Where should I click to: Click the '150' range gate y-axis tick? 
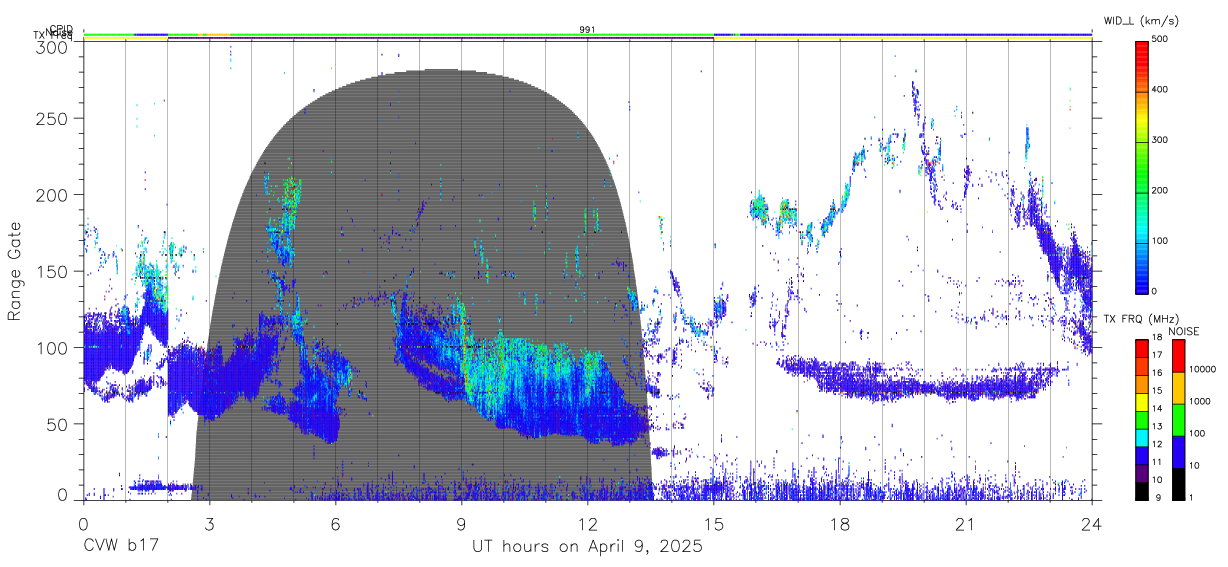pos(53,271)
